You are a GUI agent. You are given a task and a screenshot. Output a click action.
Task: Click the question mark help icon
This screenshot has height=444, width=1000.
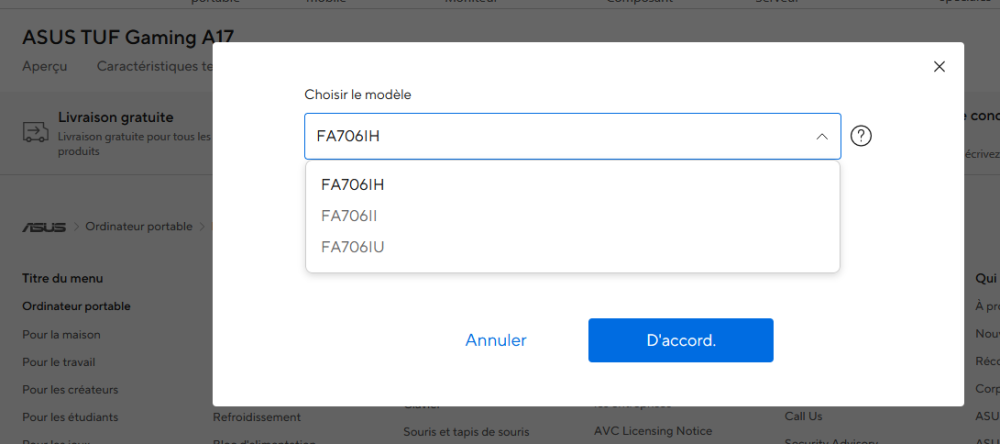pyautogui.click(x=860, y=136)
